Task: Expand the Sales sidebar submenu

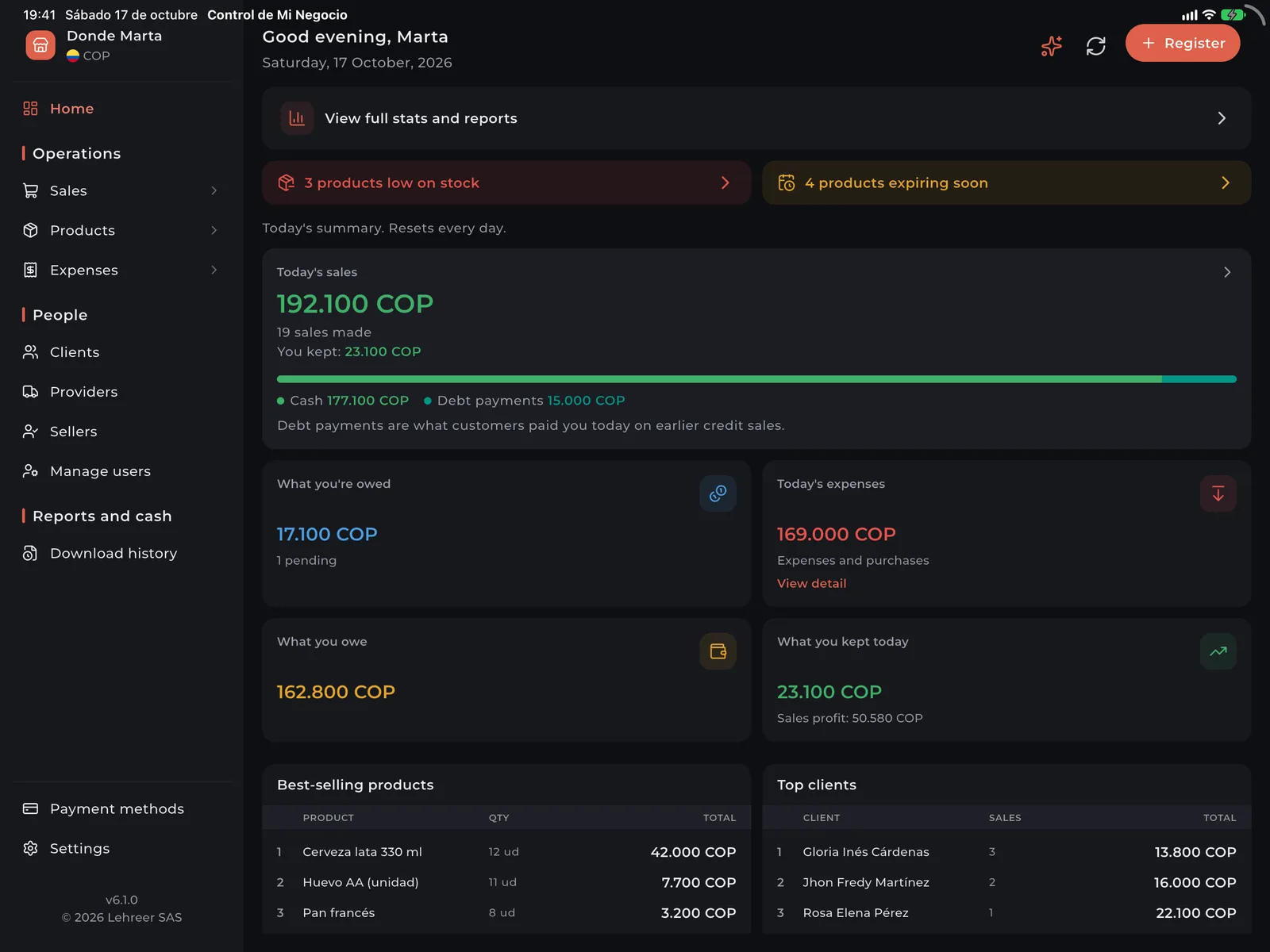Action: [x=214, y=190]
